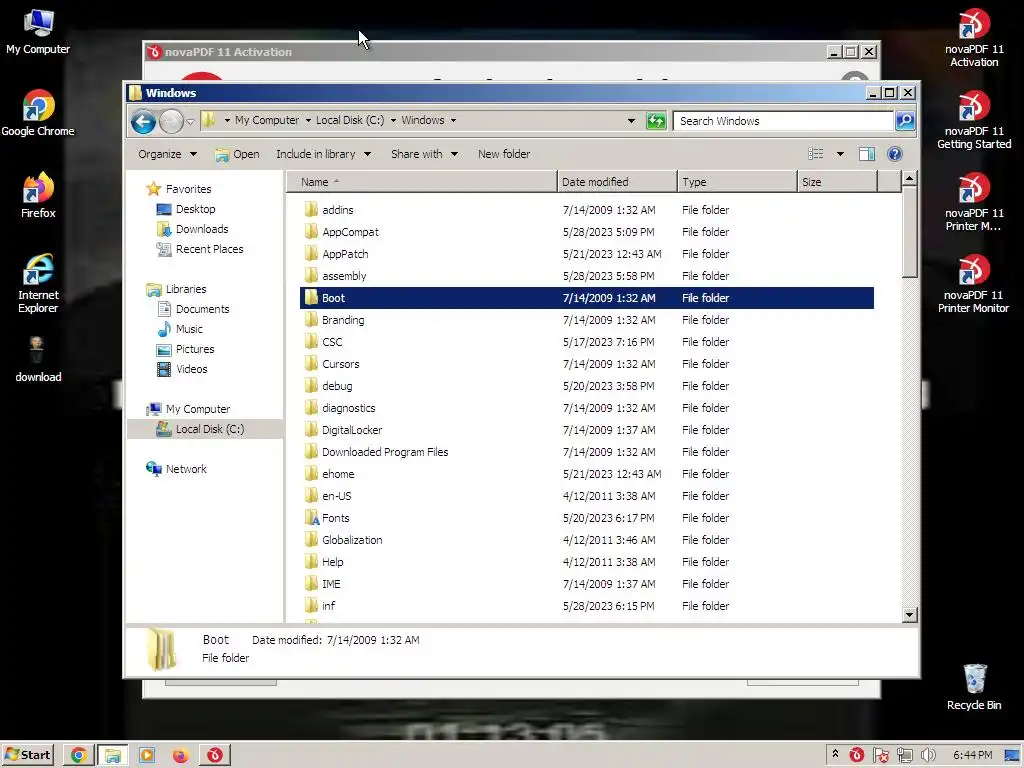The image size is (1024, 768).
Task: Click the Chrome icon in the taskbar
Action: click(x=78, y=756)
